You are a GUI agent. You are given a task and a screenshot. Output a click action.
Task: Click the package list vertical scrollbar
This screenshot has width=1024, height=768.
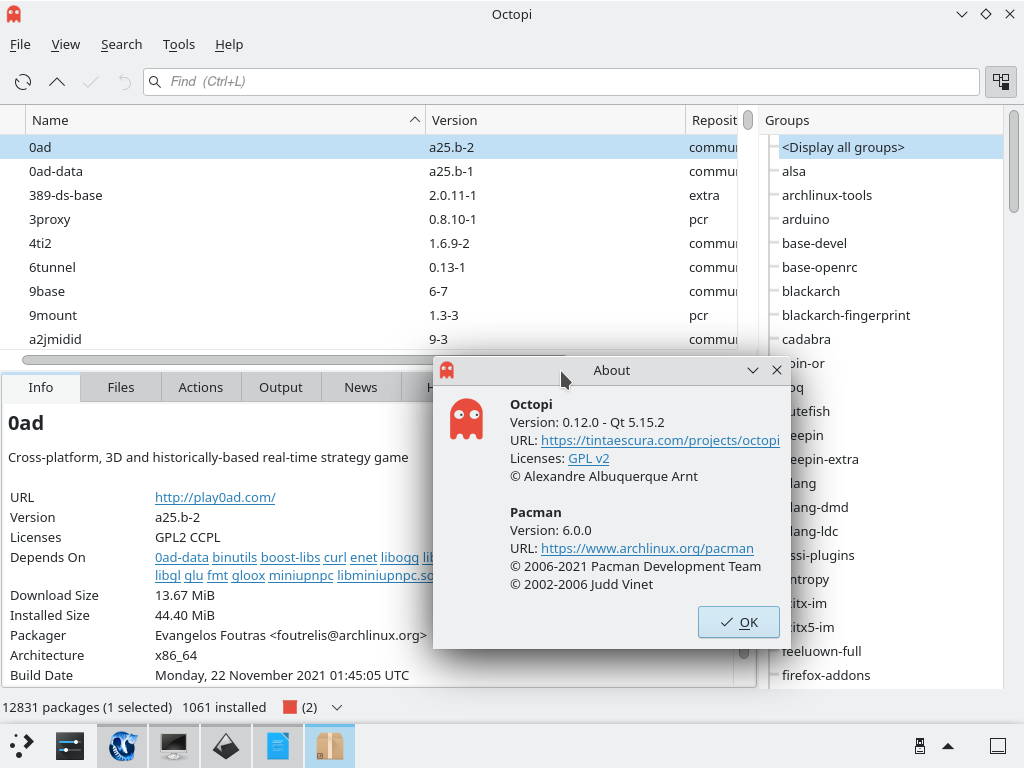click(x=748, y=120)
